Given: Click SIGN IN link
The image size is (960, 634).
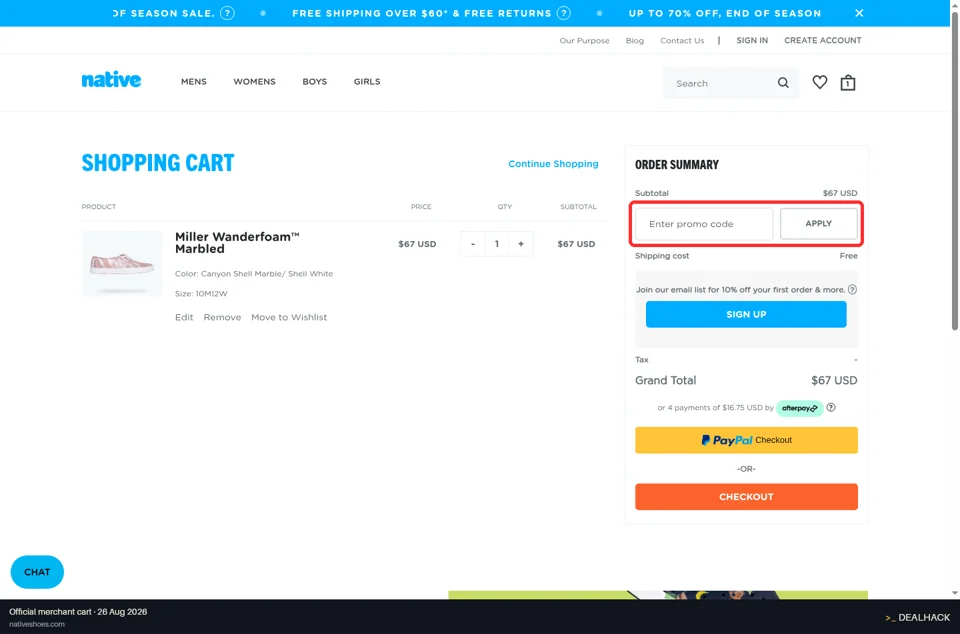Looking at the screenshot, I should coord(752,40).
